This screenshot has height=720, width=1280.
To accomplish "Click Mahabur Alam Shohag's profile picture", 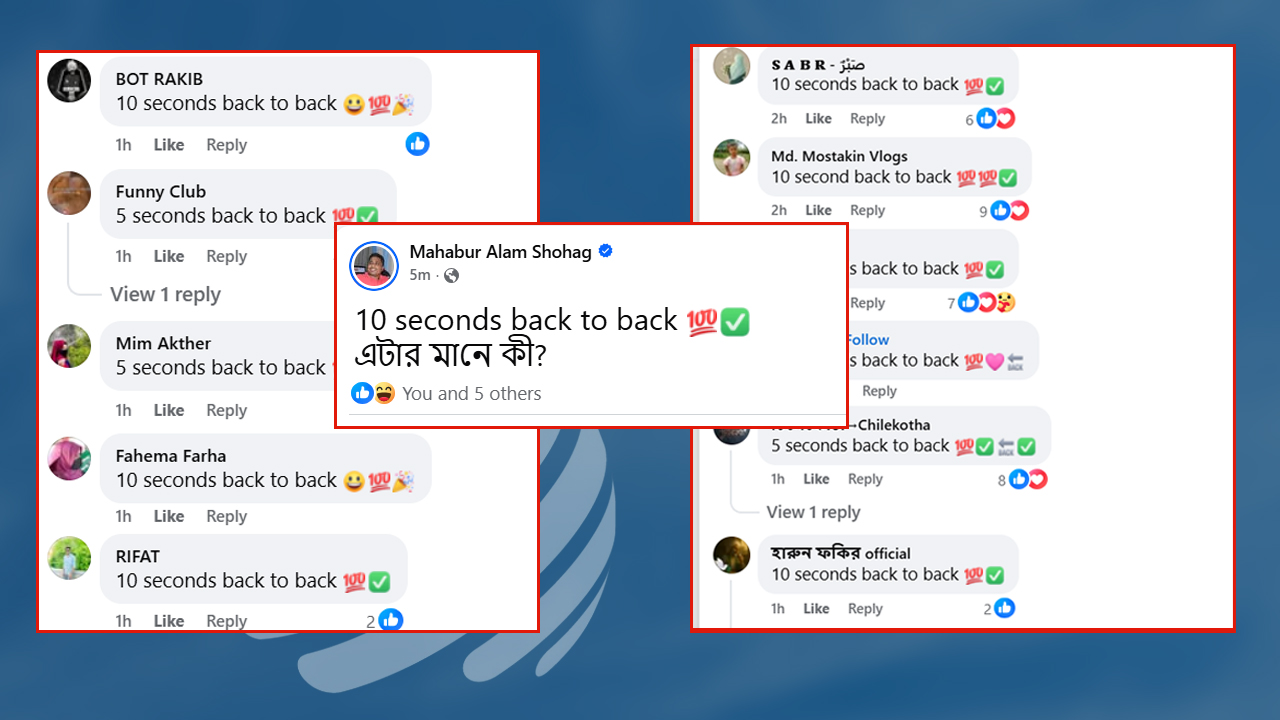I will coord(373,265).
